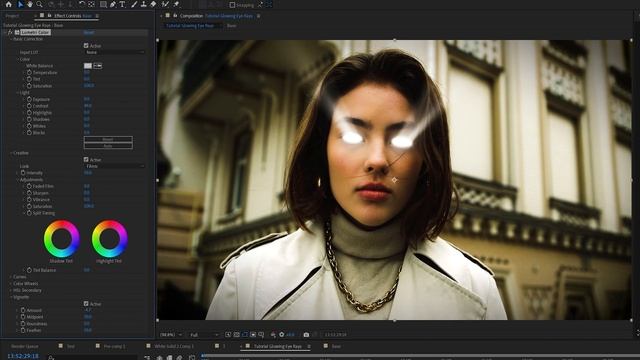
Task: Click the Reset button under Light
Action: pos(108,139)
